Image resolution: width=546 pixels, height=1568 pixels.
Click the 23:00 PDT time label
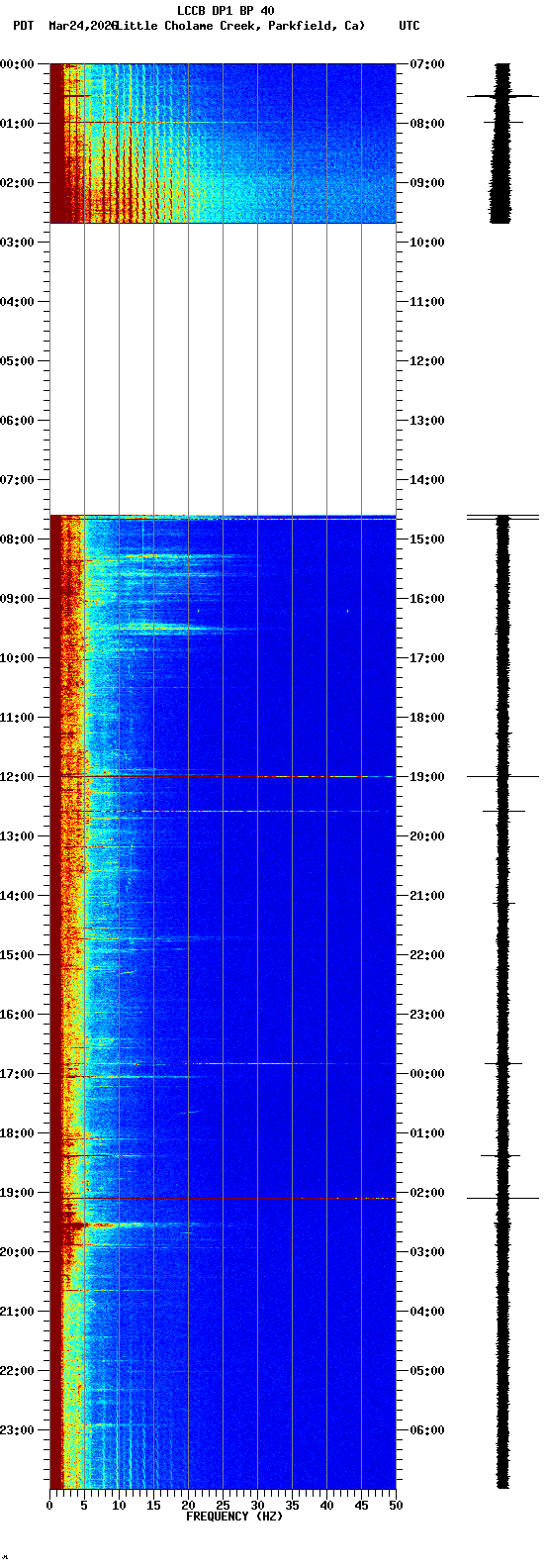(x=17, y=1430)
